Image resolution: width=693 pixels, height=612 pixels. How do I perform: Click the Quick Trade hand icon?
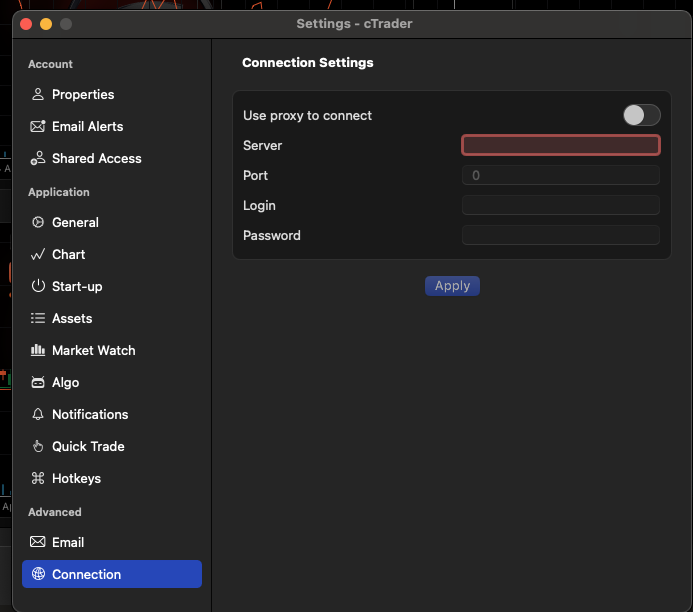click(x=38, y=446)
